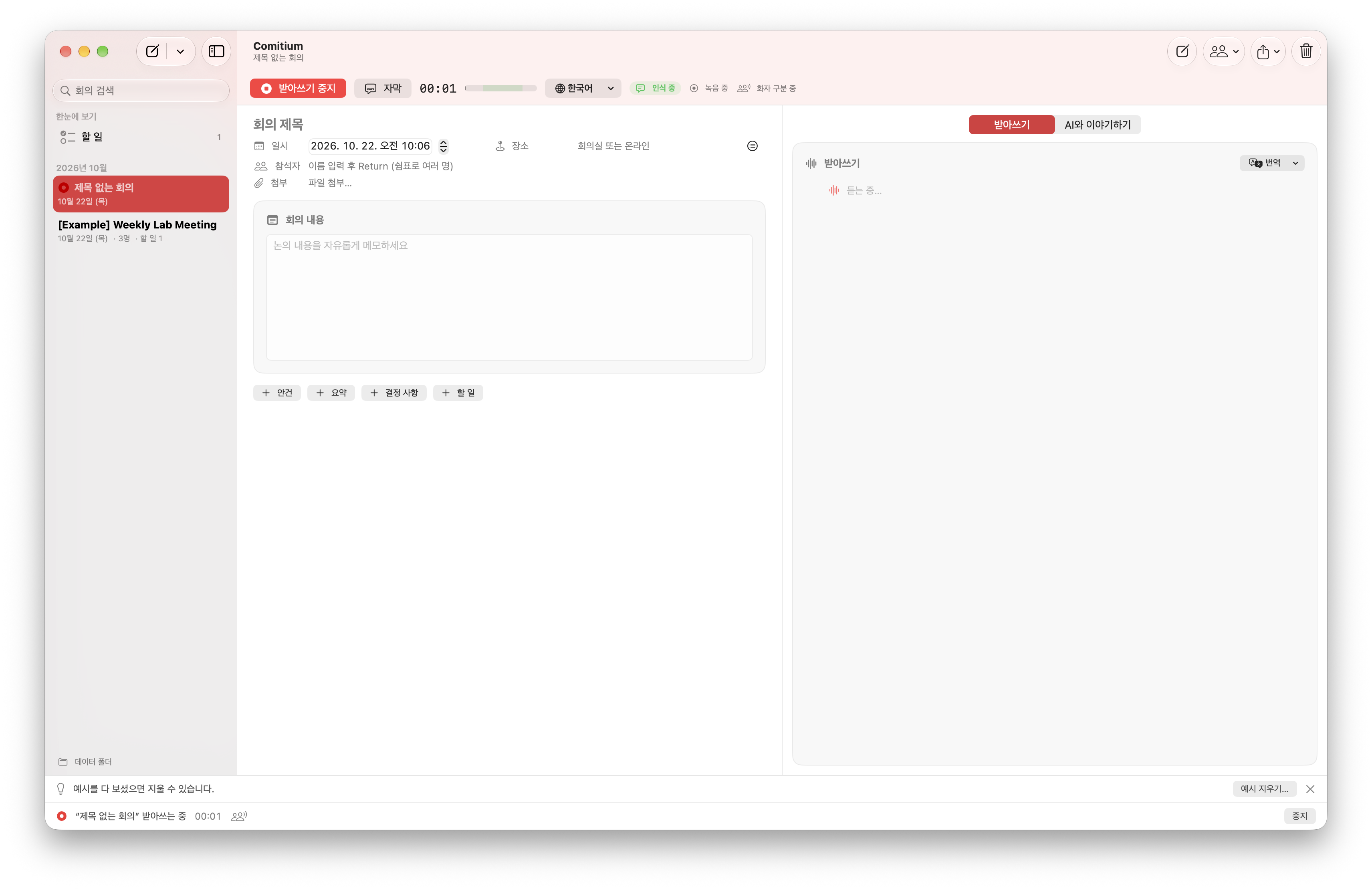Toggle 화자 구분 중 speaker separation indicator
This screenshot has width=1372, height=889.
pyautogui.click(x=767, y=88)
